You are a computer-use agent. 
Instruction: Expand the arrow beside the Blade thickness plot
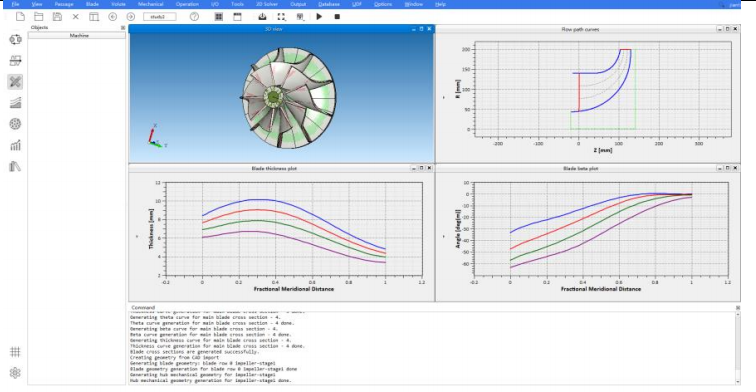pyautogui.click(x=136, y=236)
